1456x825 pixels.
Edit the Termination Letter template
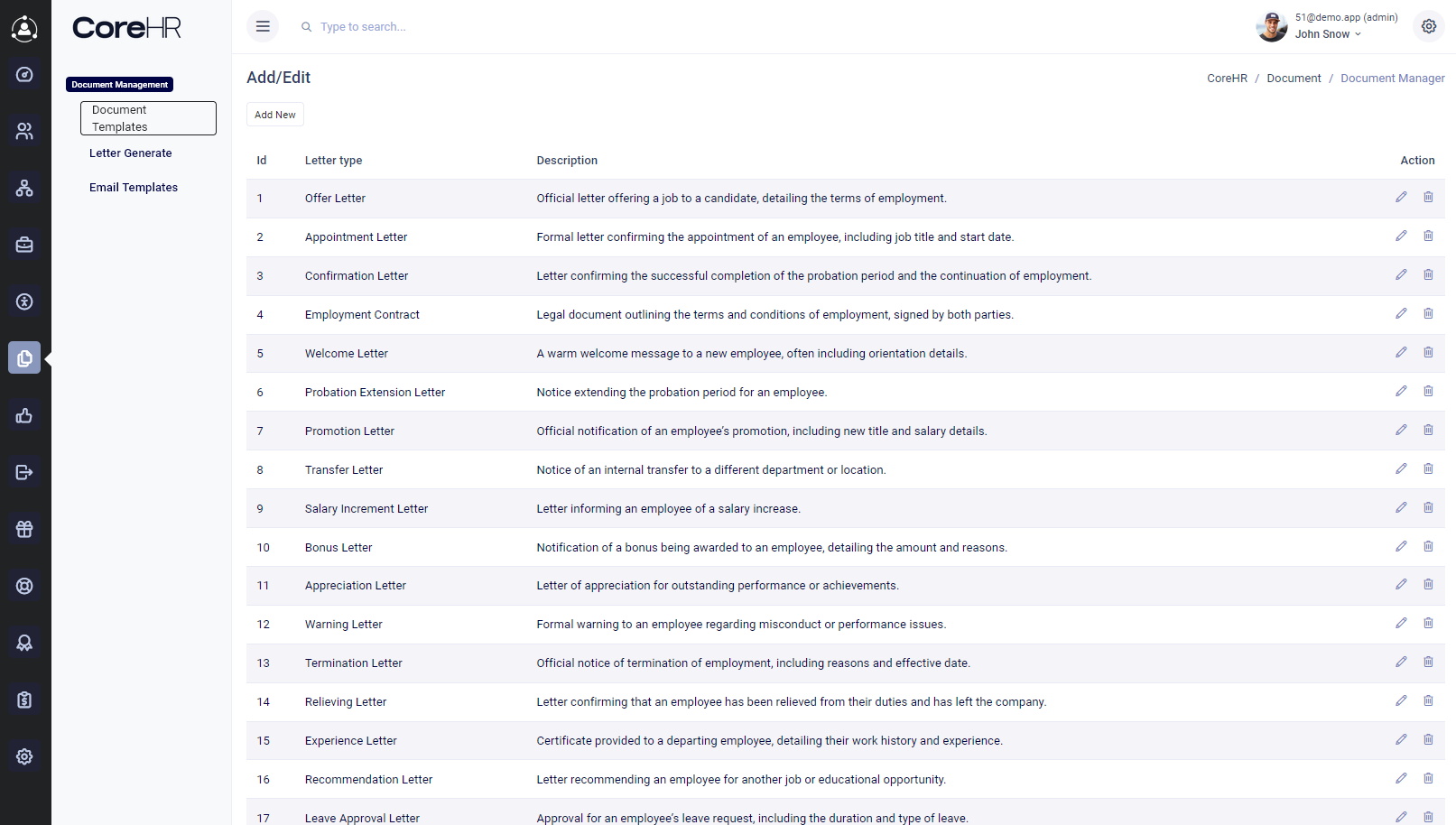tap(1401, 662)
